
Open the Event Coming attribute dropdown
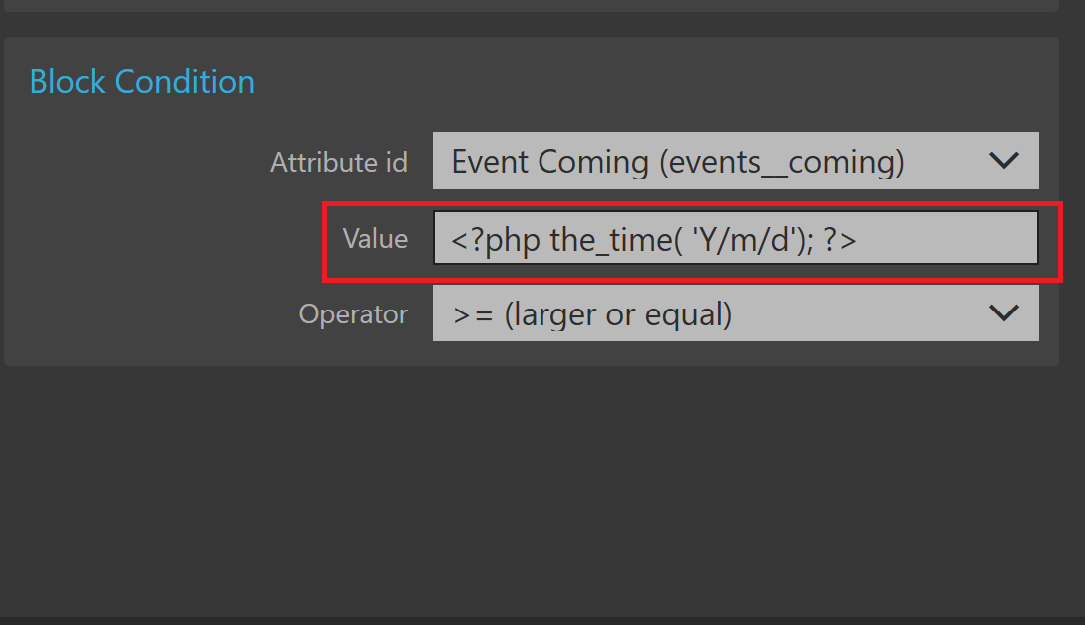pyautogui.click(x=700, y=161)
